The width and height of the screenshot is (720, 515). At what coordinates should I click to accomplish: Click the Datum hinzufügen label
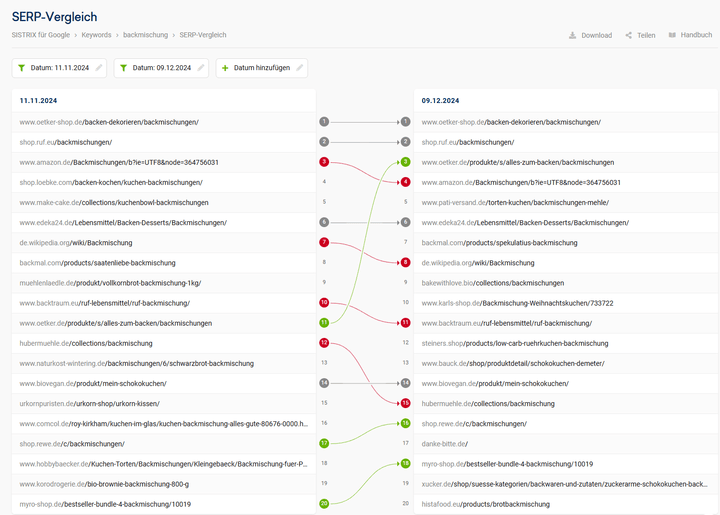coord(262,68)
